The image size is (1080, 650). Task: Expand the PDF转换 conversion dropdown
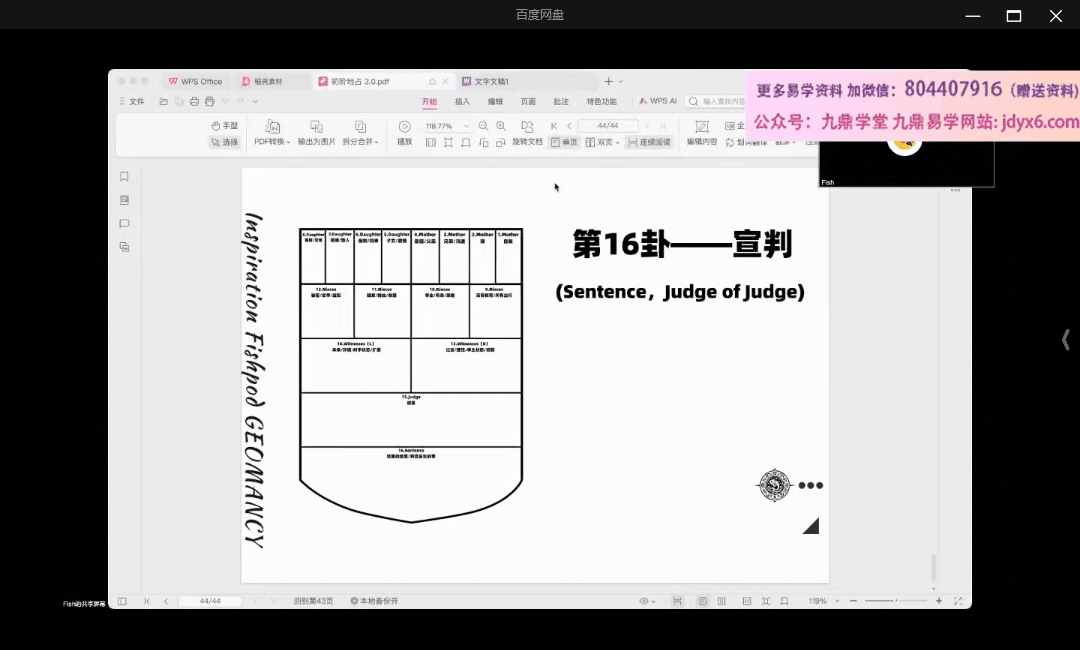(272, 142)
